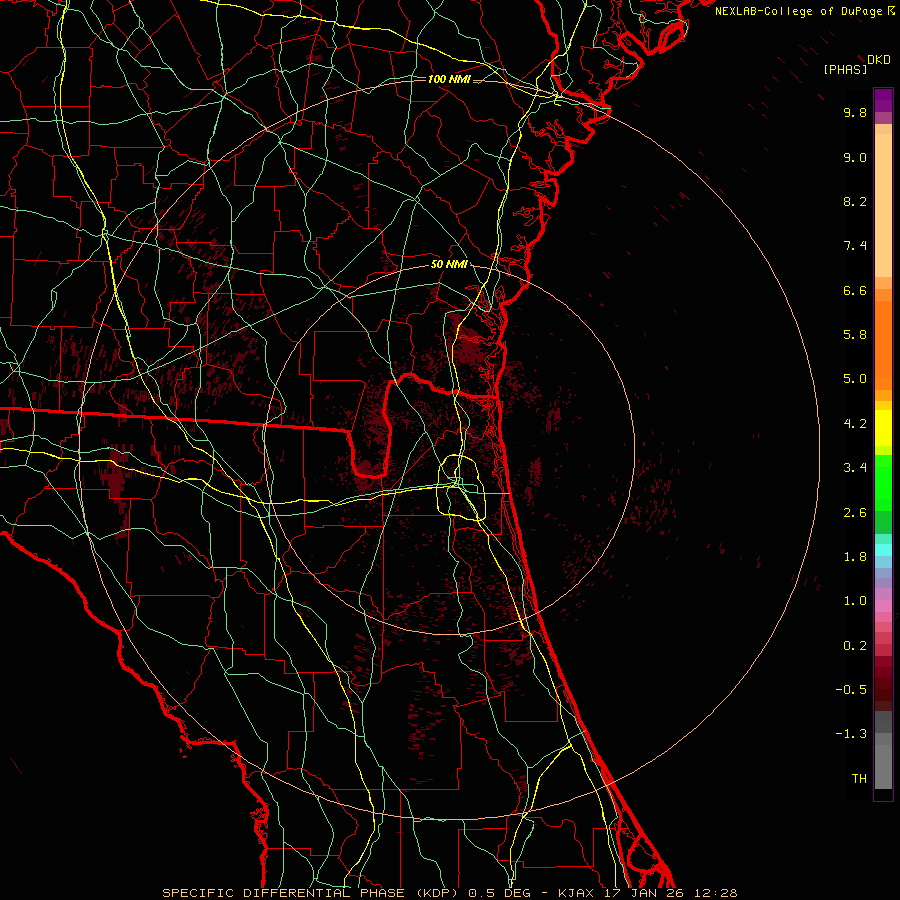The image size is (900, 900).
Task: Click the TH threshold label
Action: (x=859, y=779)
